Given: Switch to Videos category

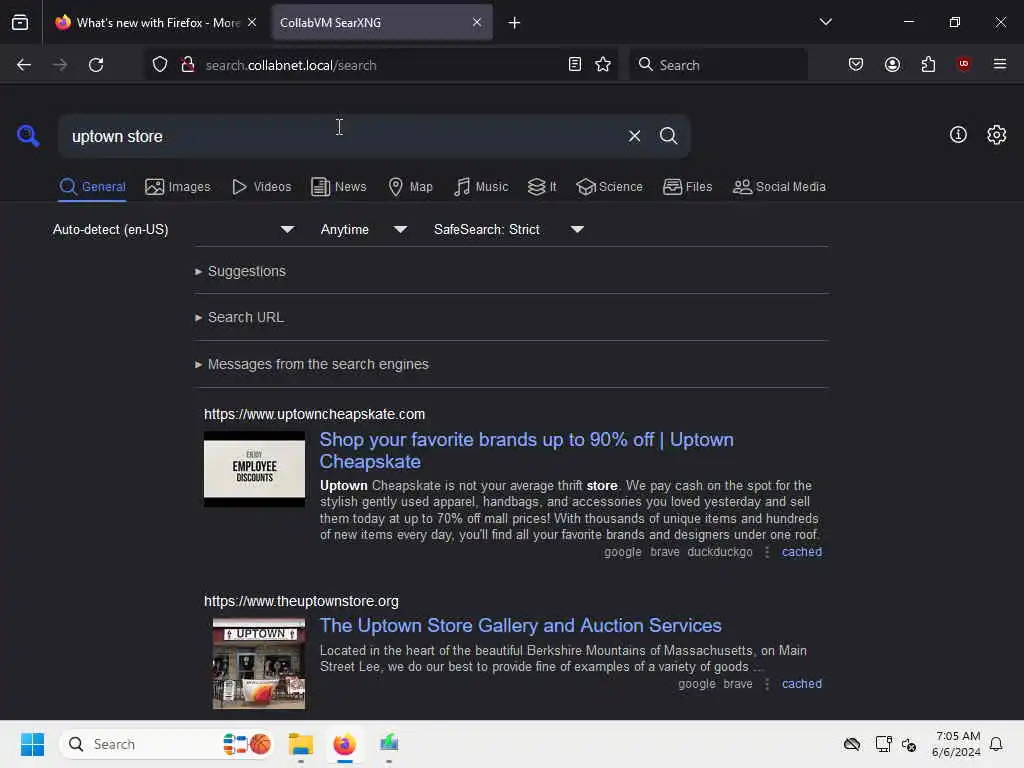Looking at the screenshot, I should point(261,187).
